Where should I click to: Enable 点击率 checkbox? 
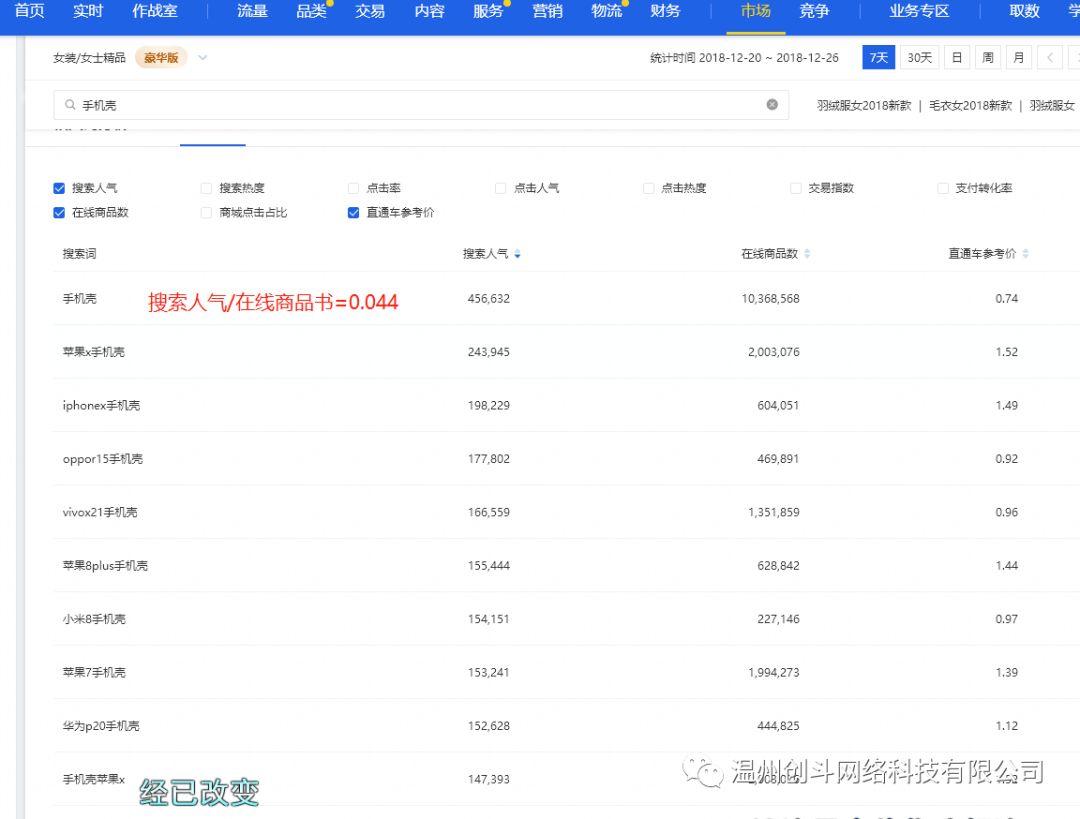[x=353, y=188]
